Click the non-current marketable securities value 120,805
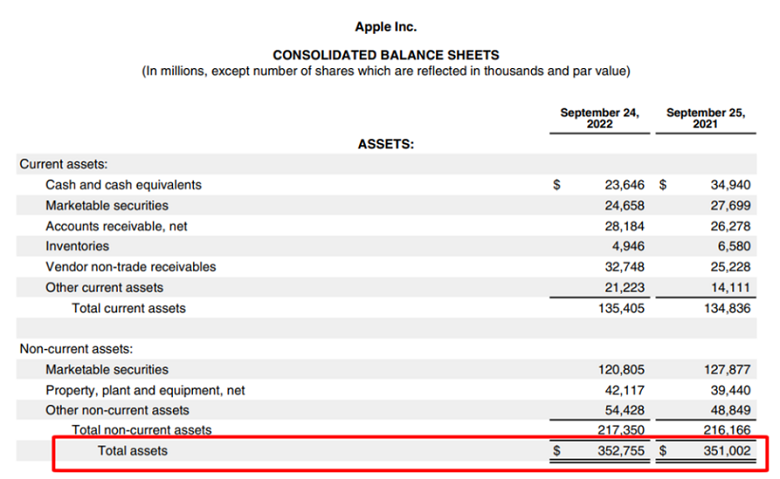This screenshot has height=479, width=780. pos(621,369)
